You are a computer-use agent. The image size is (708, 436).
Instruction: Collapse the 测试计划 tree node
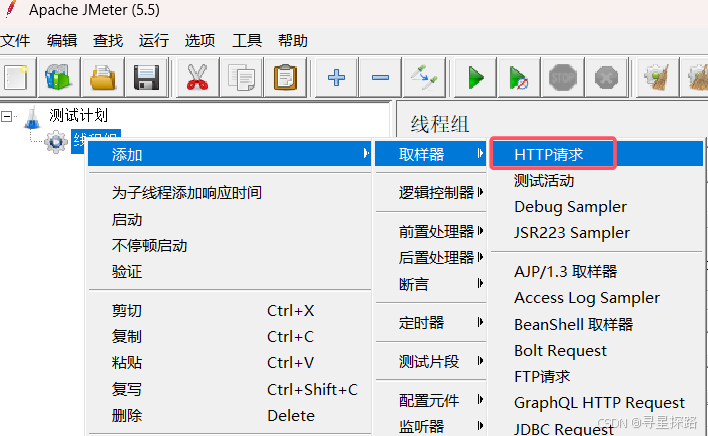(x=6, y=117)
